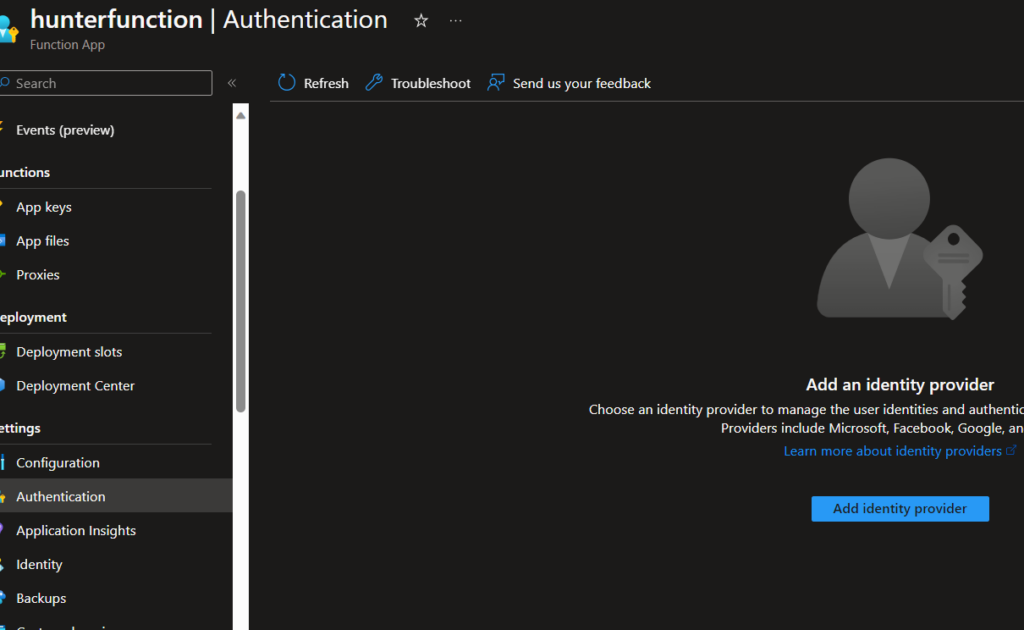Follow Learn more about identity providers link
The height and width of the screenshot is (630, 1024).
pyautogui.click(x=892, y=451)
